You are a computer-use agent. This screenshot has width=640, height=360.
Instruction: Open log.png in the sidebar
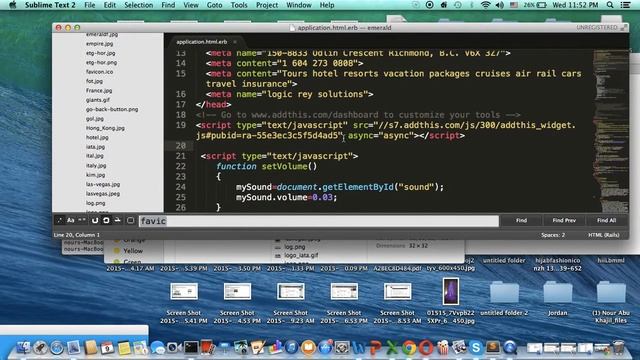click(x=96, y=203)
